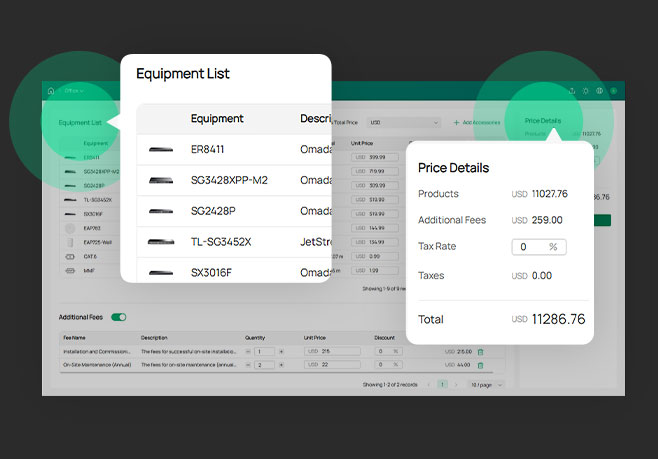Image resolution: width=658 pixels, height=459 pixels.
Task: Click the EAP725-Wall icon in background list
Action: coord(70,243)
